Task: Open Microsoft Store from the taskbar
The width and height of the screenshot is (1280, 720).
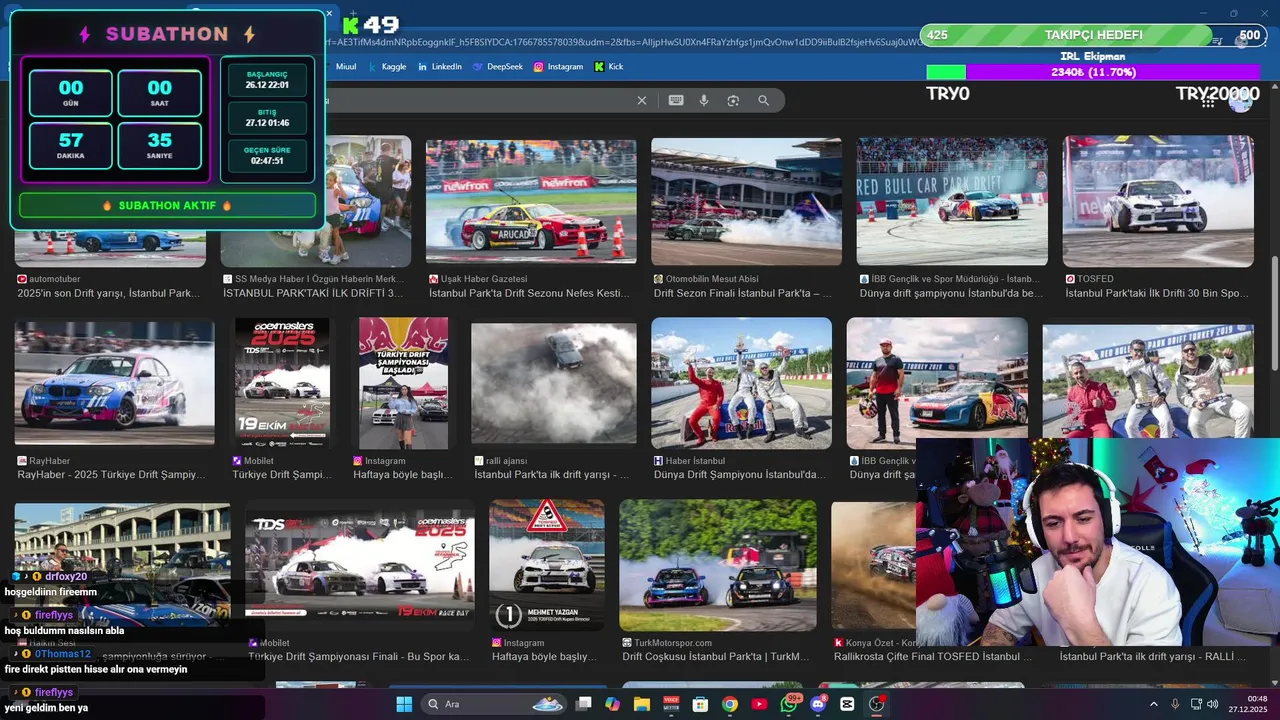Action: (701, 704)
